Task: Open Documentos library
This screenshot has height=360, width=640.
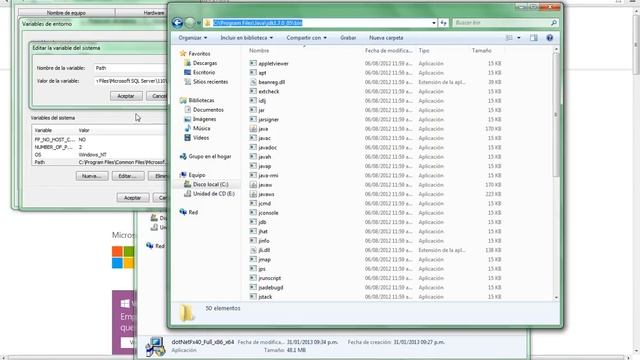Action: [x=208, y=109]
